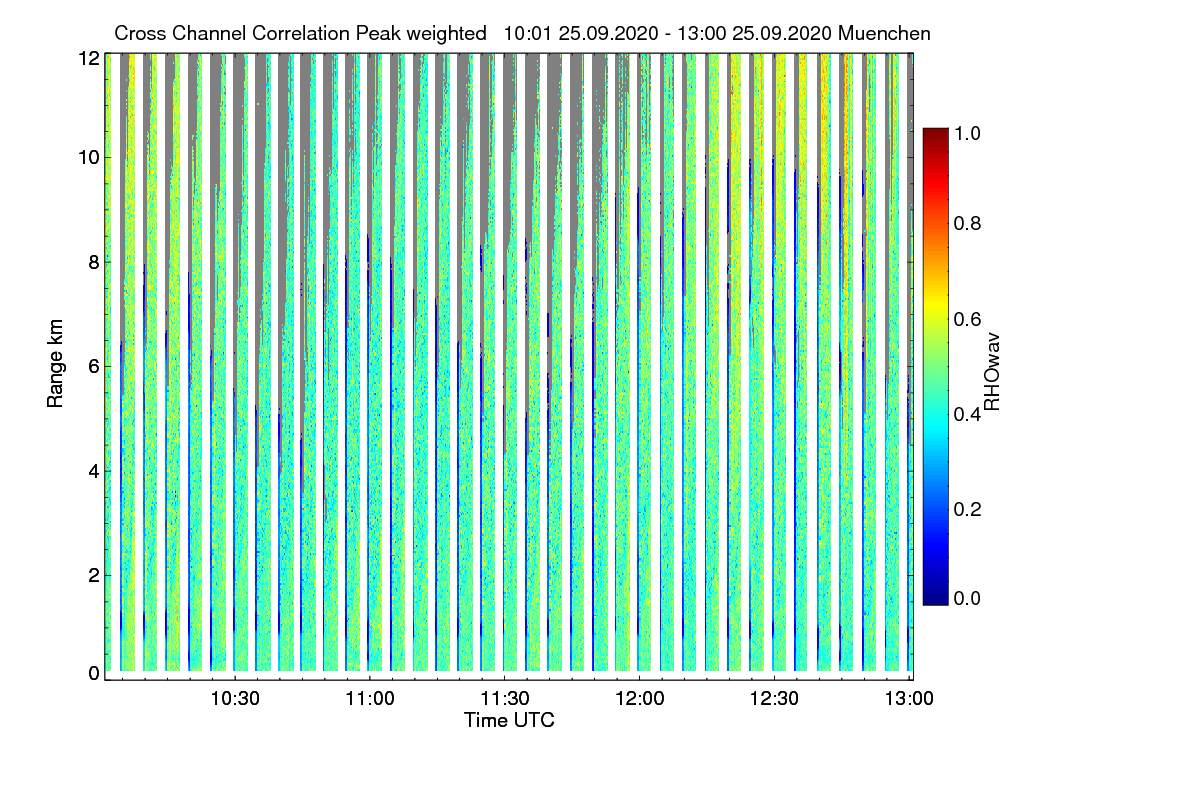Click the colorbar tick label '0.4'

(x=966, y=414)
